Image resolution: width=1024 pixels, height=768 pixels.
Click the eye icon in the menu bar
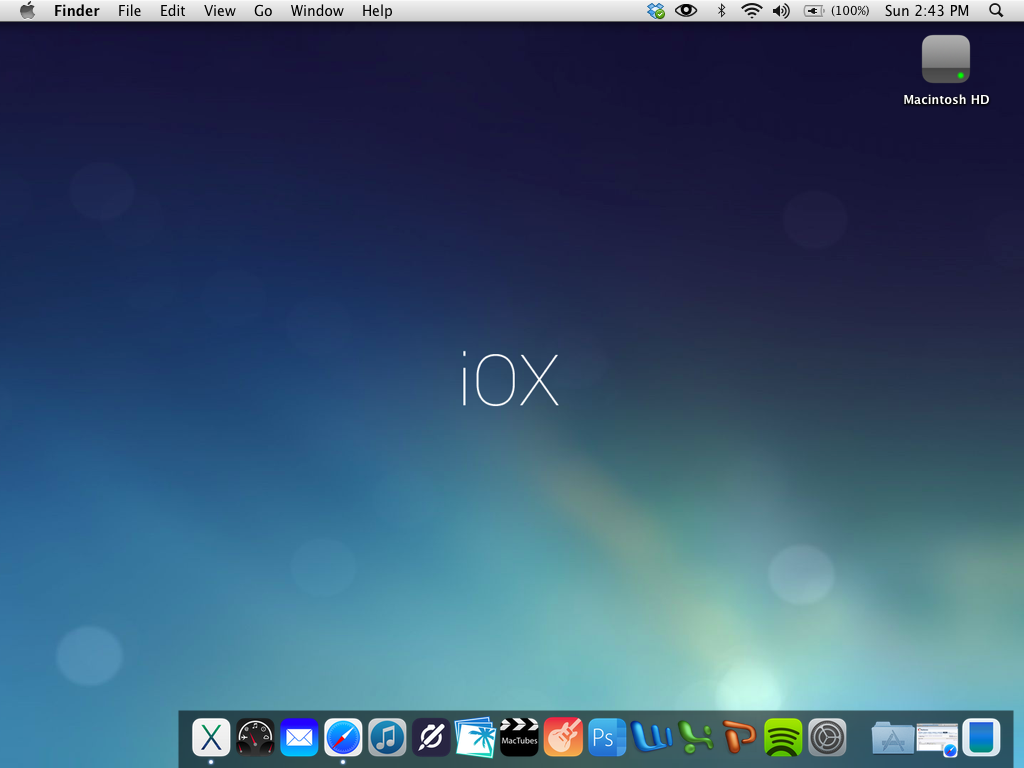click(x=686, y=10)
